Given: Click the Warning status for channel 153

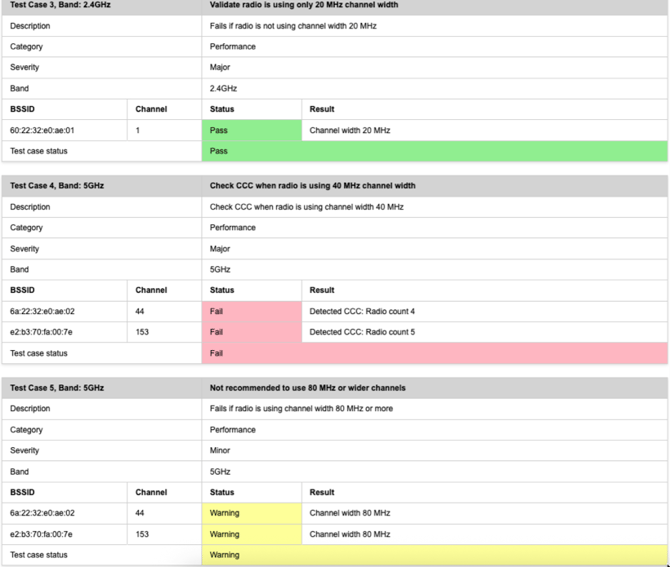Looking at the screenshot, I should pos(251,534).
